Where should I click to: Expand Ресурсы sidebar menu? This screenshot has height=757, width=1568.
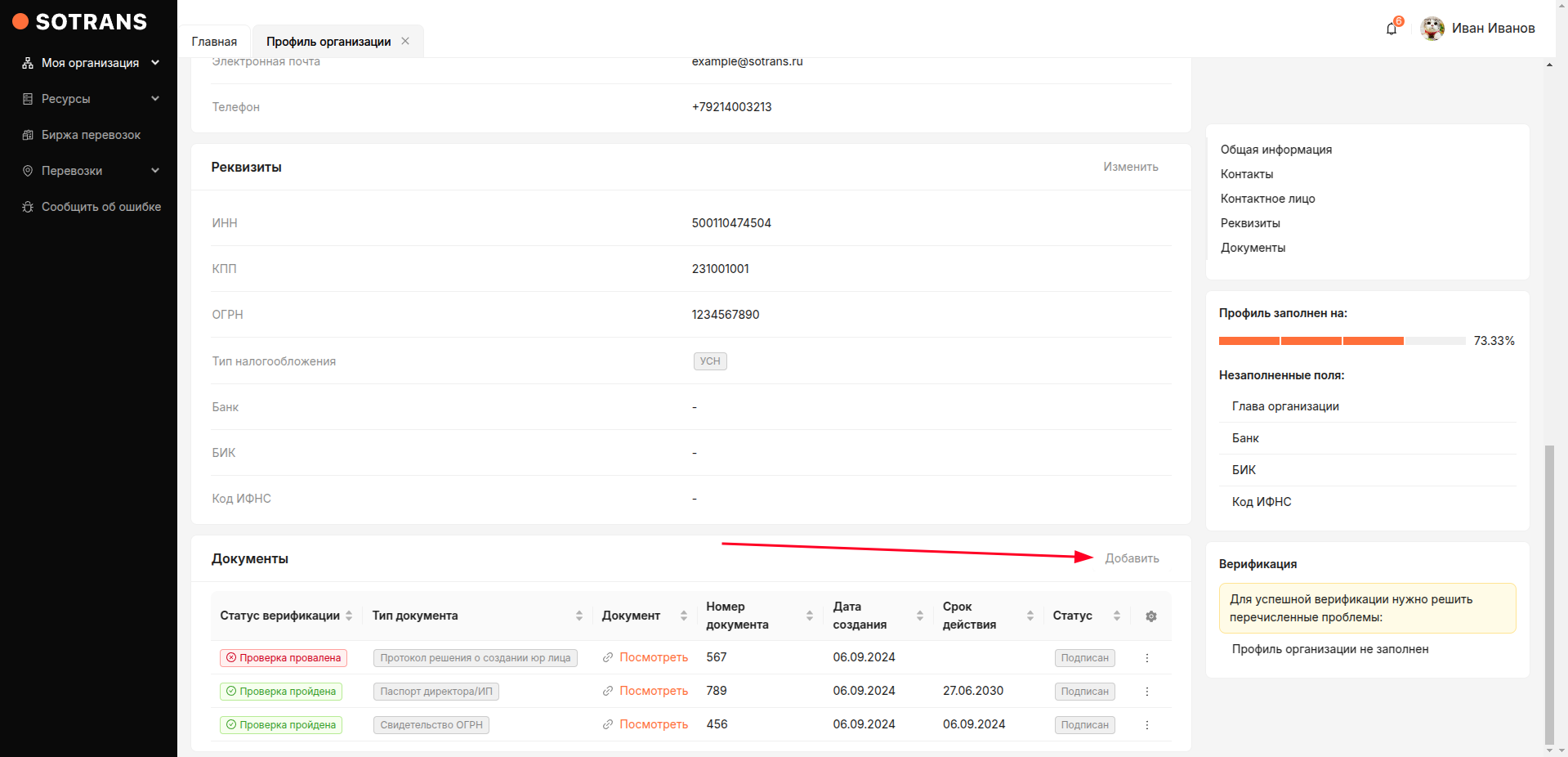(x=90, y=99)
